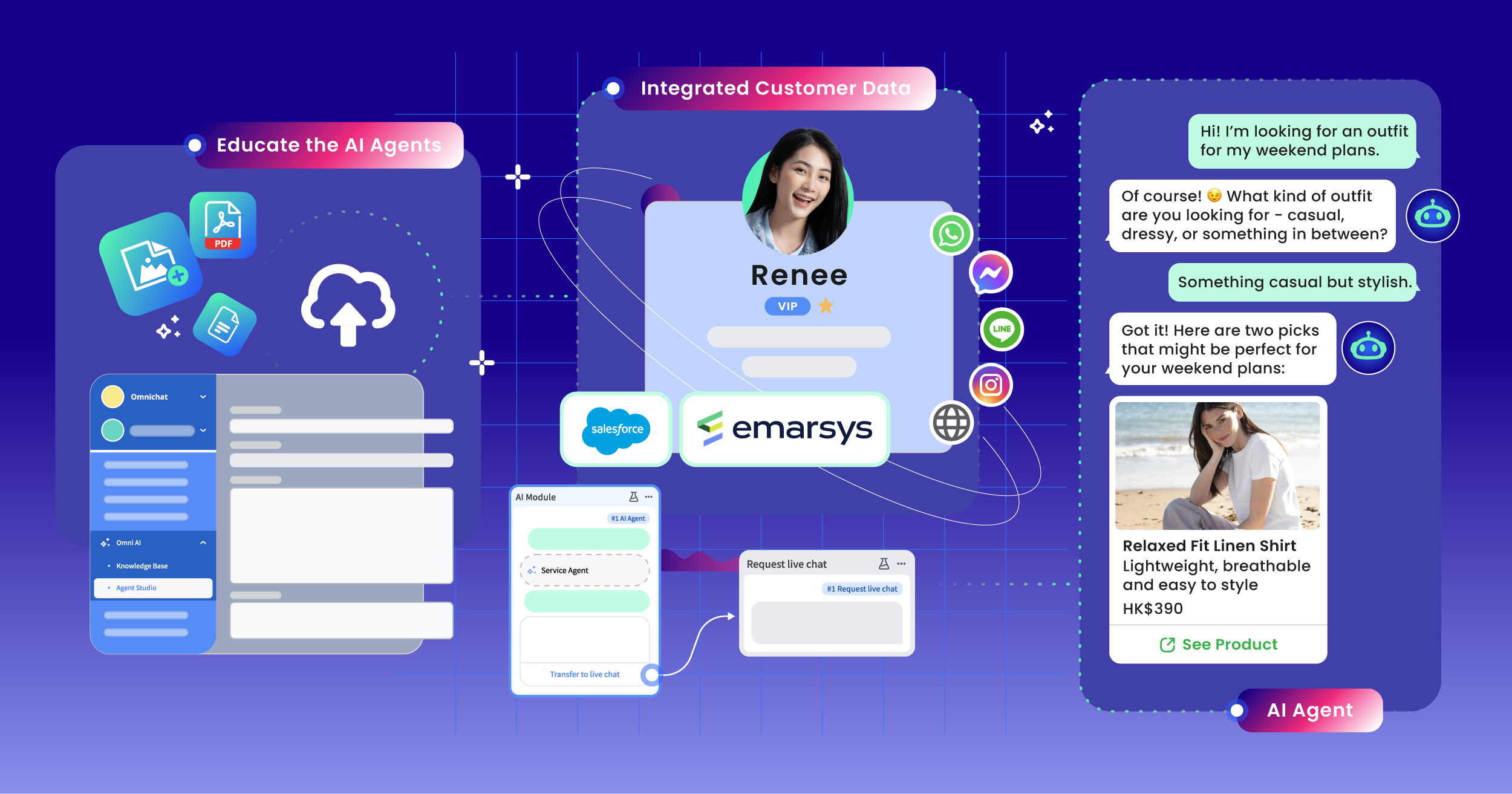1512x794 pixels.
Task: Click the teal avatar circle under Omnichat
Action: (x=112, y=430)
